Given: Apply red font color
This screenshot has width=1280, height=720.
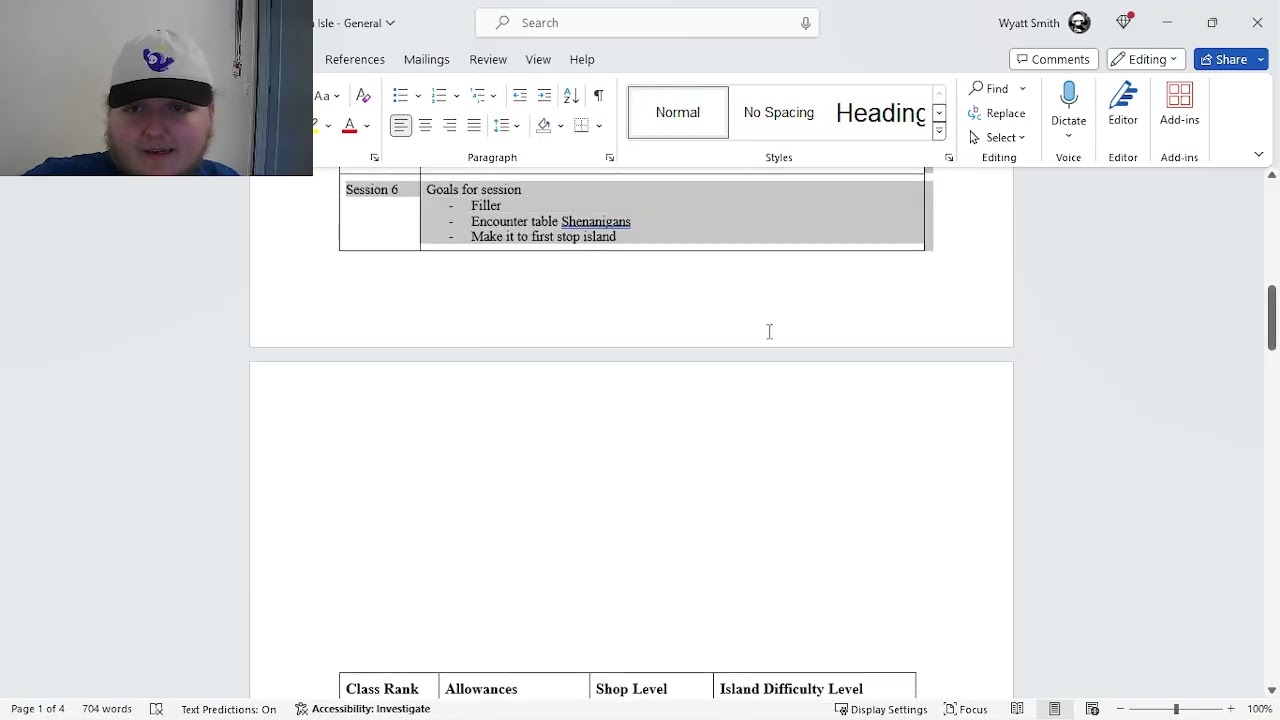Looking at the screenshot, I should point(350,126).
